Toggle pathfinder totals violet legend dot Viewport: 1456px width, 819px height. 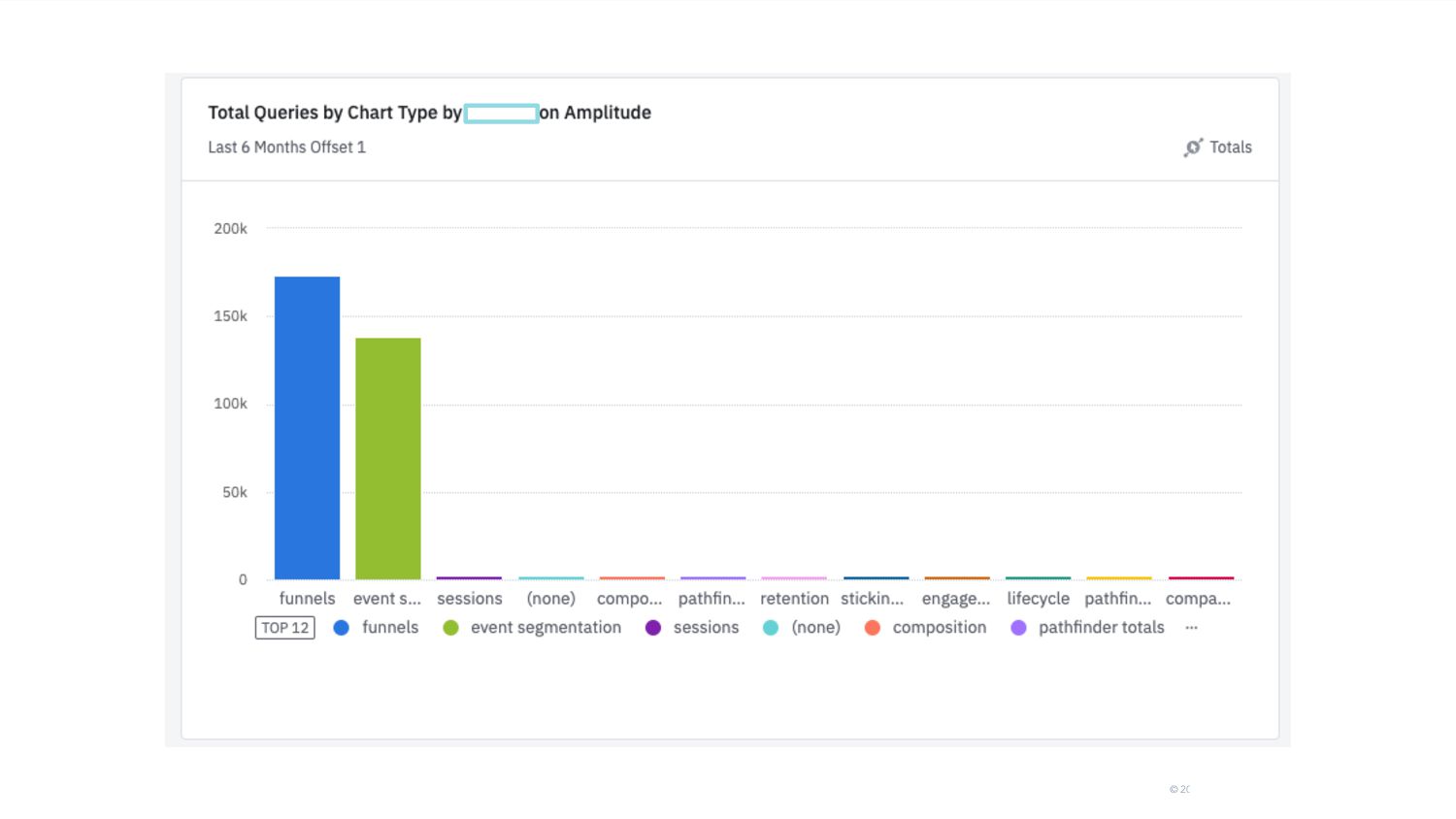click(x=1018, y=628)
